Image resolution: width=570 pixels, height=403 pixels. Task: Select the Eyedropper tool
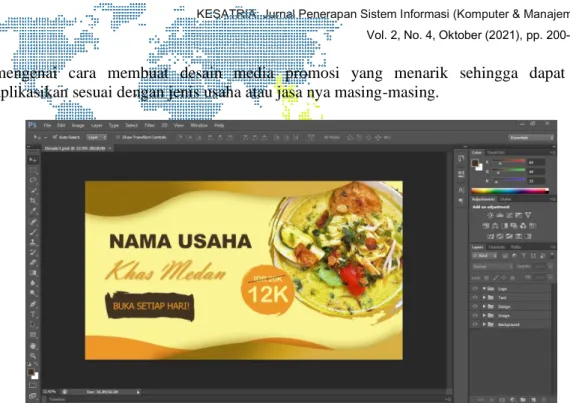point(33,211)
